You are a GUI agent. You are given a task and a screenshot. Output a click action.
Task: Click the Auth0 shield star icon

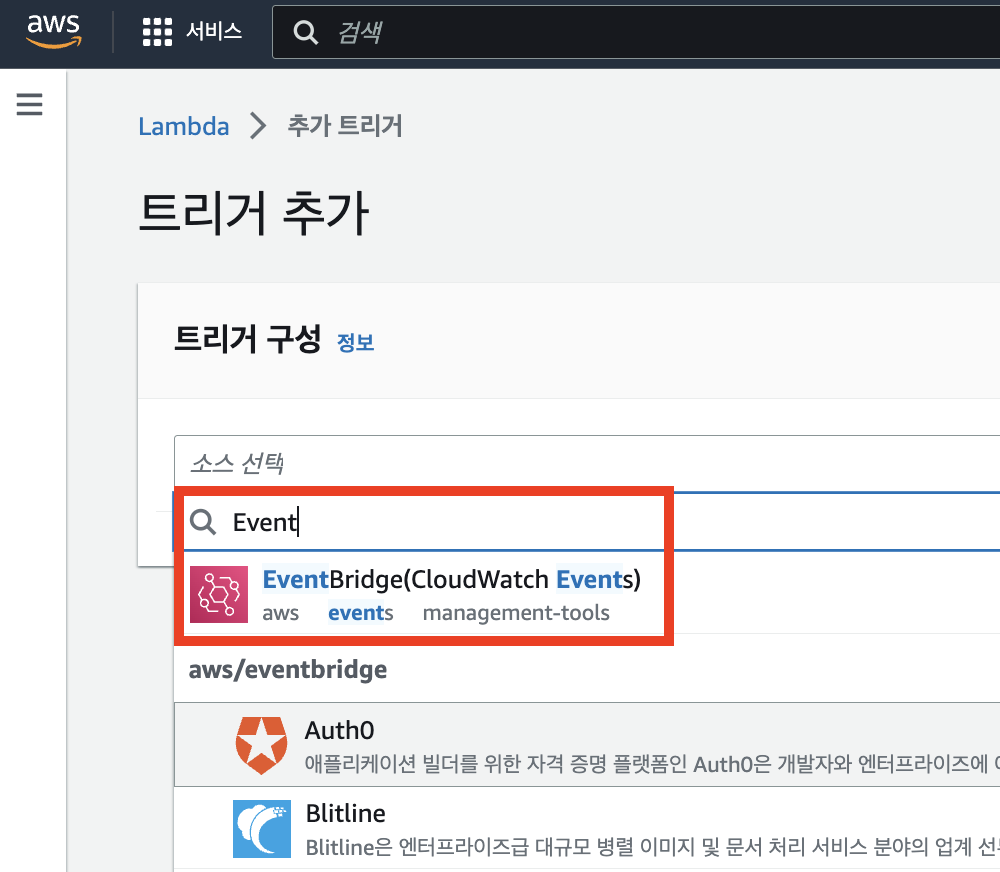coord(261,745)
